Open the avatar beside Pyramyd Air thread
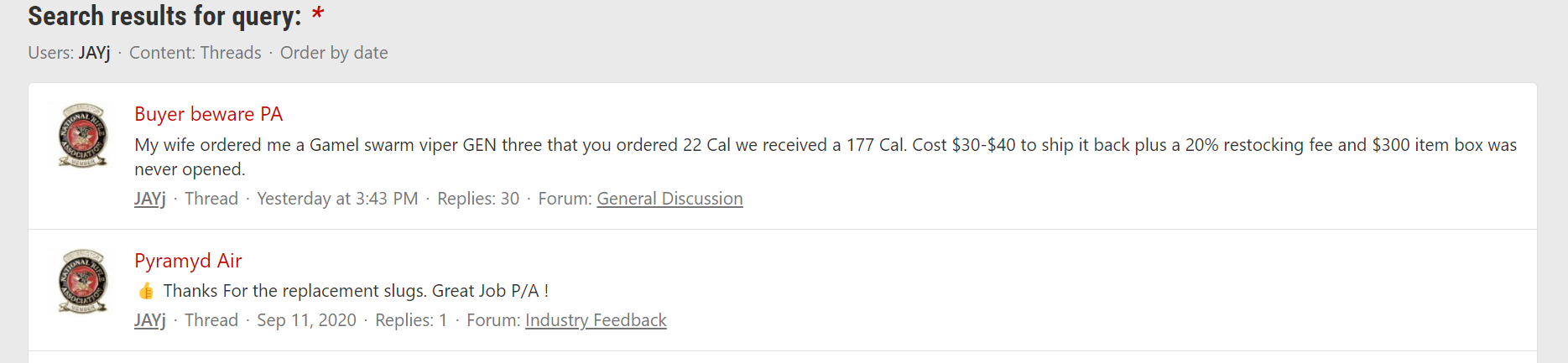Screen dimensions: 1568x363 click(x=82, y=281)
